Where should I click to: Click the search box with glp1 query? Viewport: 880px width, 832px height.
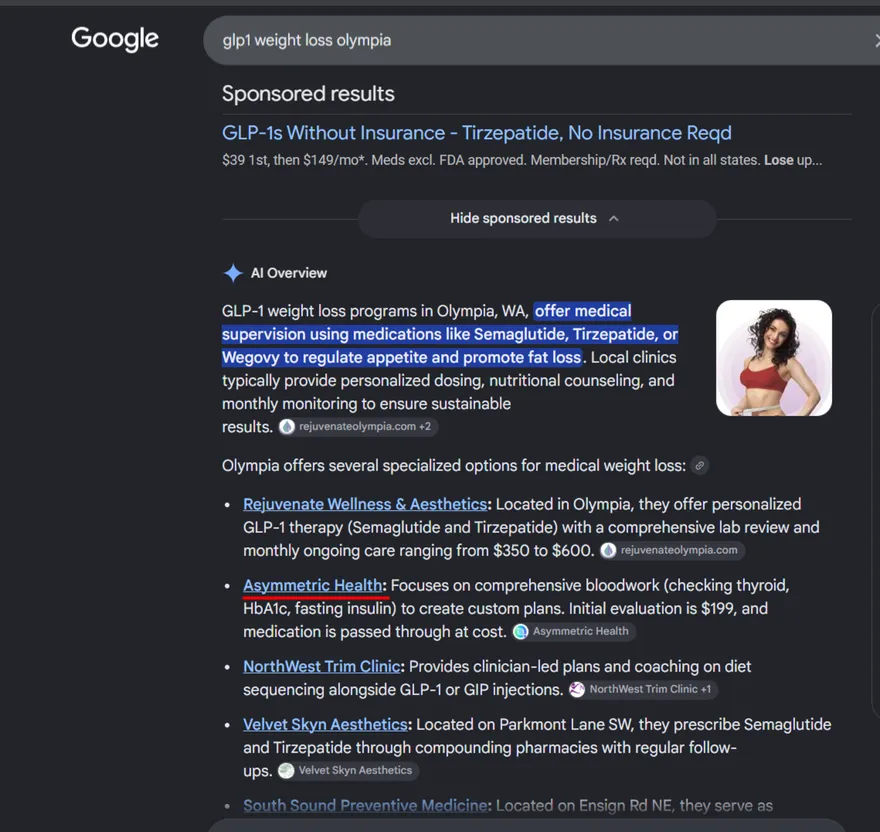click(541, 40)
